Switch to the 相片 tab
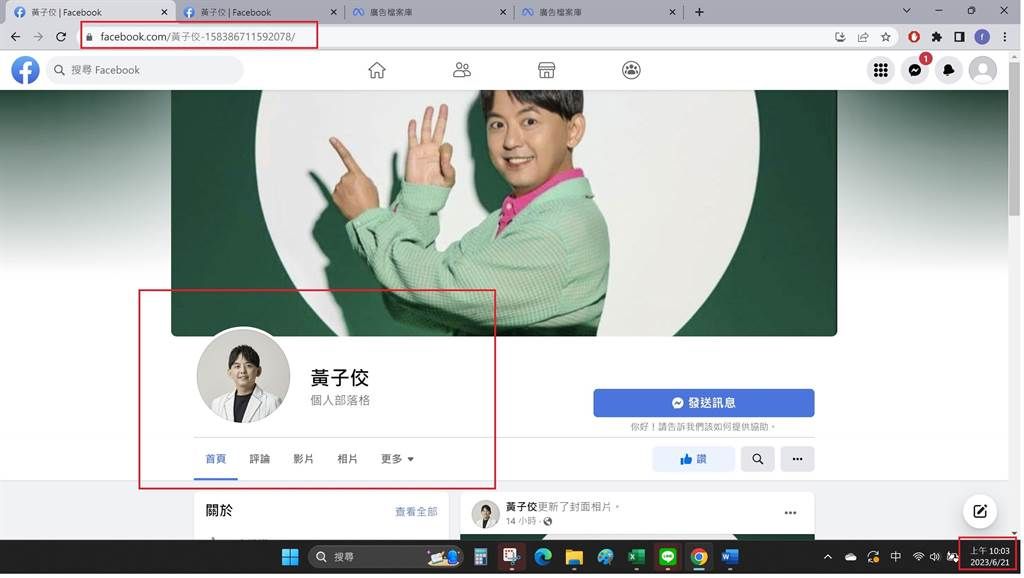Viewport: 1024px width, 578px height. pos(347,458)
